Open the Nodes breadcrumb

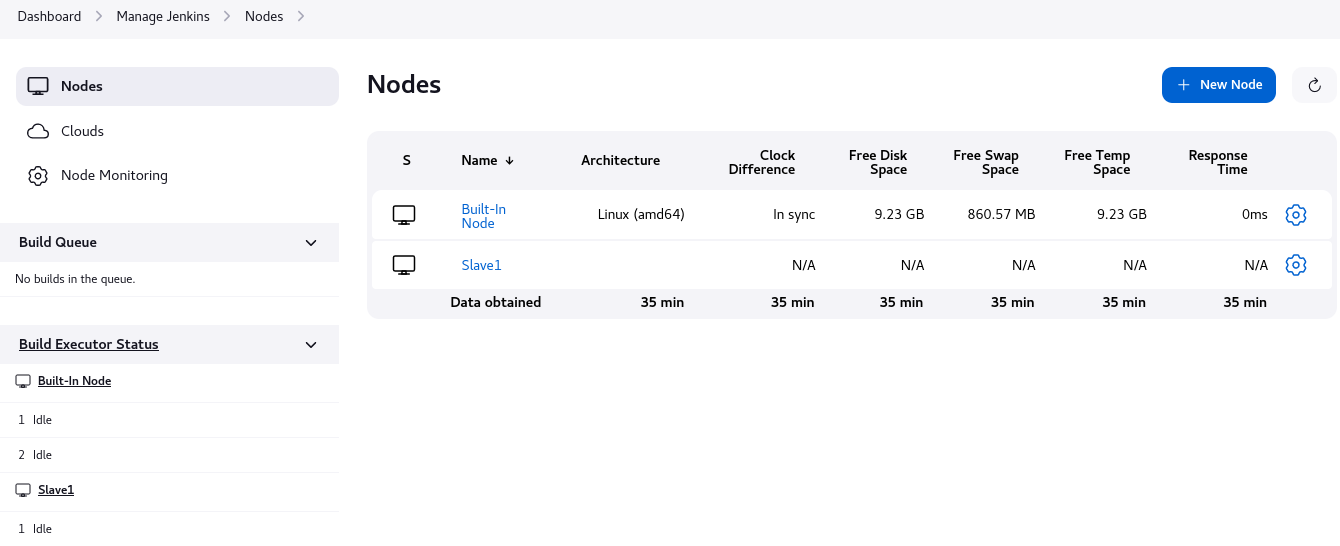tap(264, 16)
